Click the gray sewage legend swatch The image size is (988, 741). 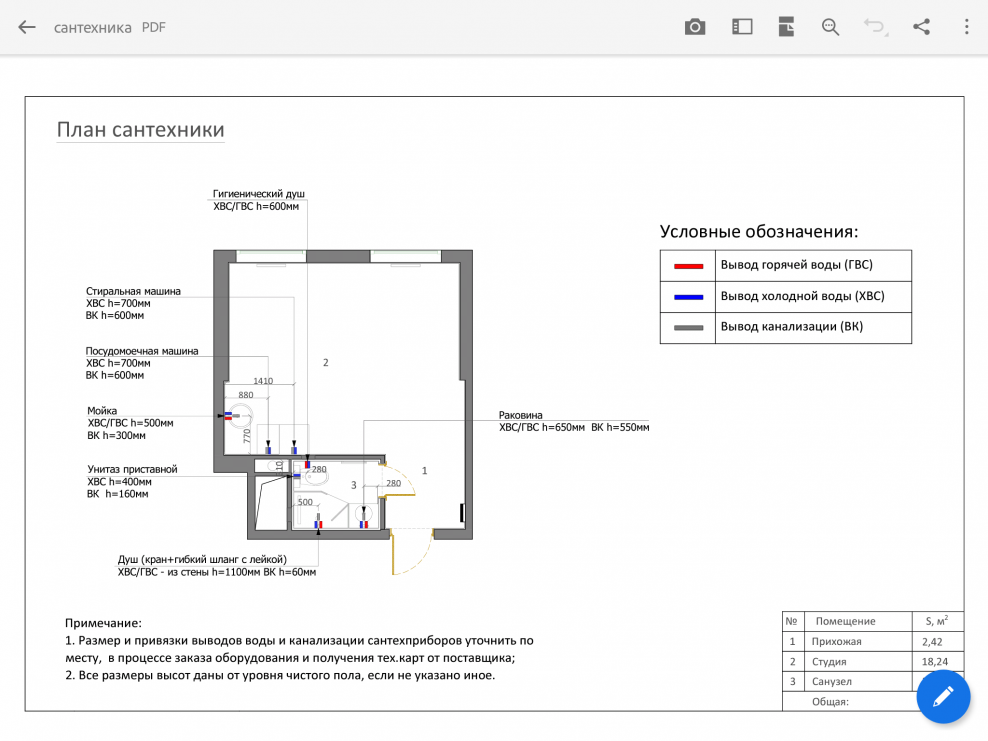[x=688, y=328]
